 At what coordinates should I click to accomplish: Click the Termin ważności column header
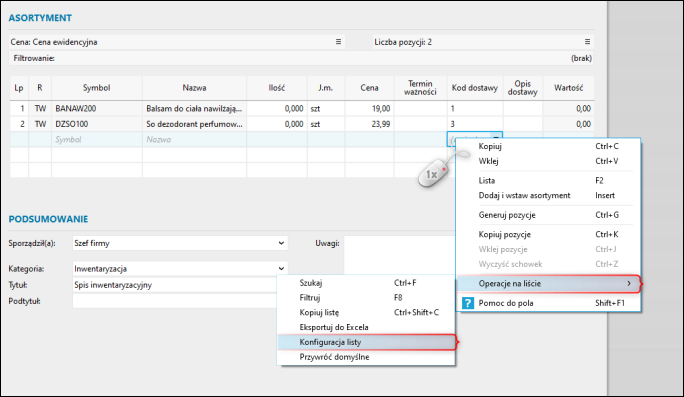pyautogui.click(x=420, y=88)
